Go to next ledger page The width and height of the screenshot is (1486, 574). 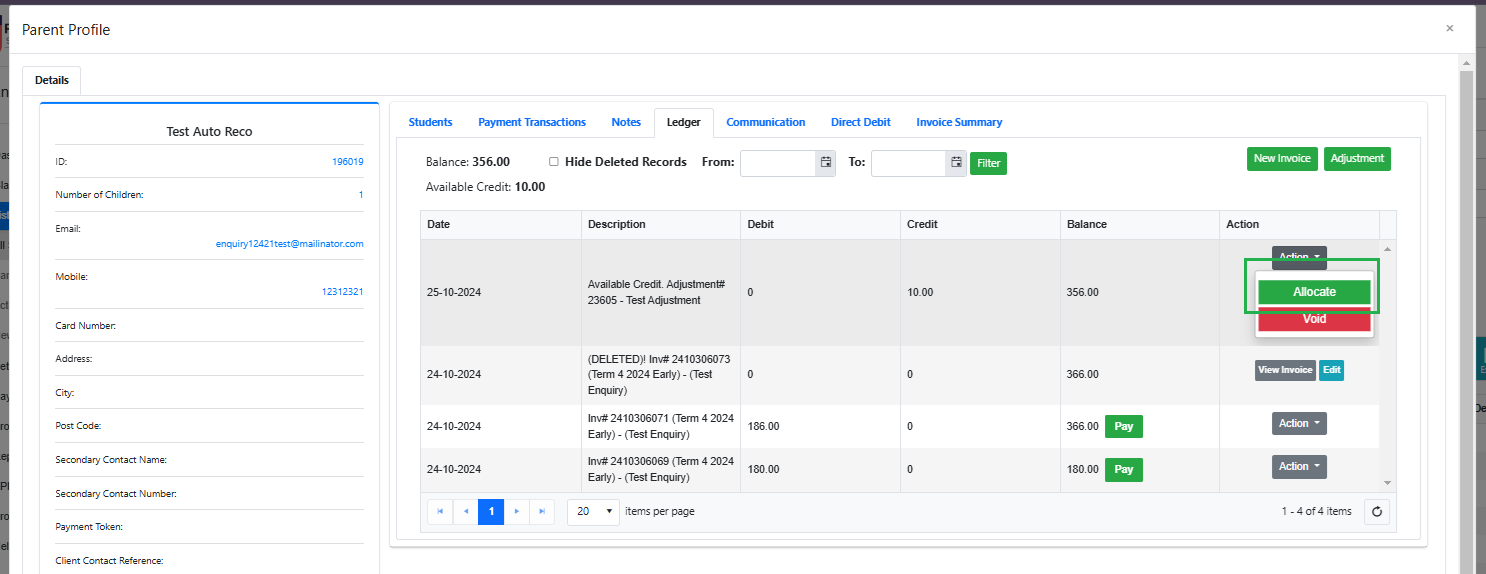[x=516, y=511]
